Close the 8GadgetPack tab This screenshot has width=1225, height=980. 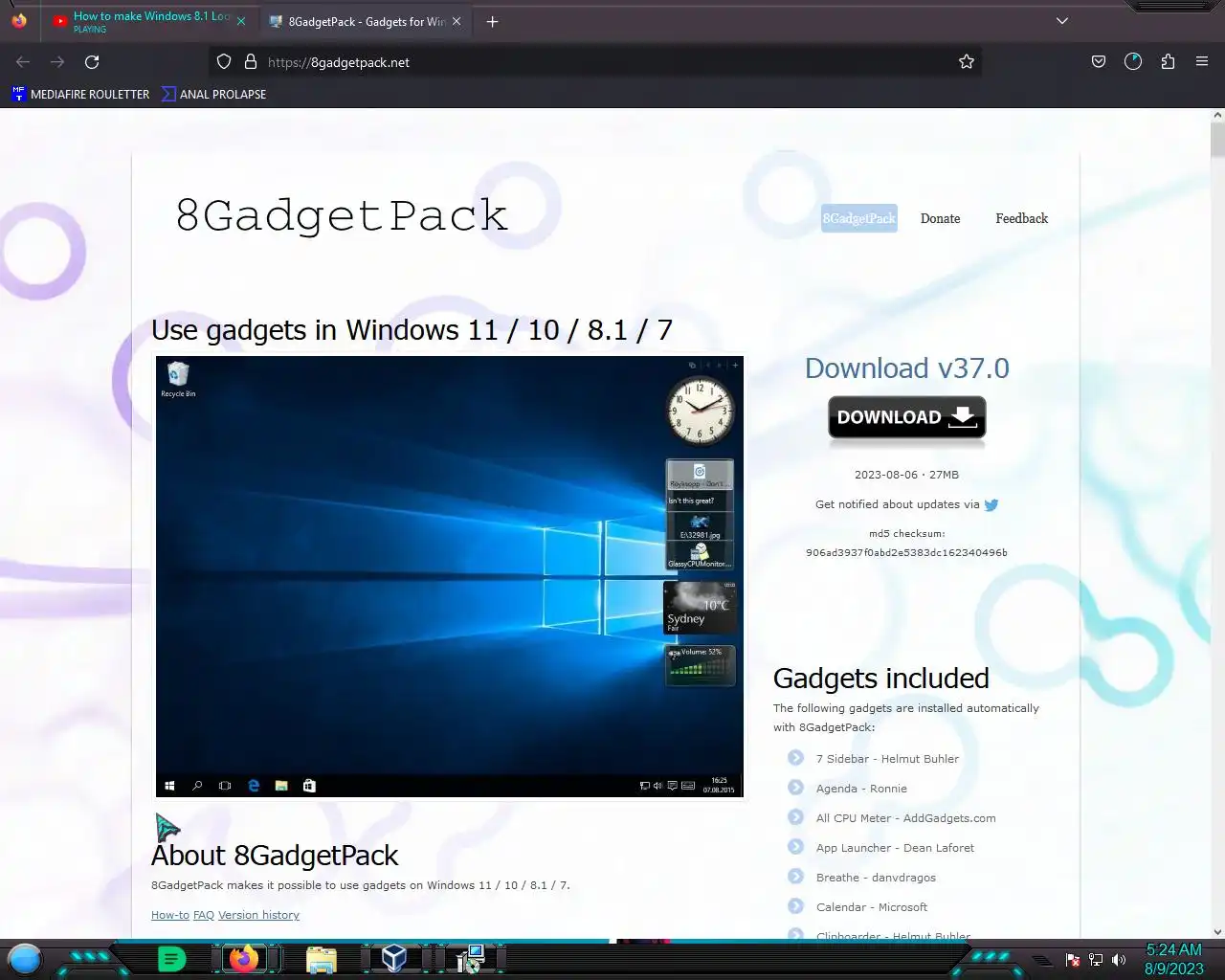(x=457, y=21)
